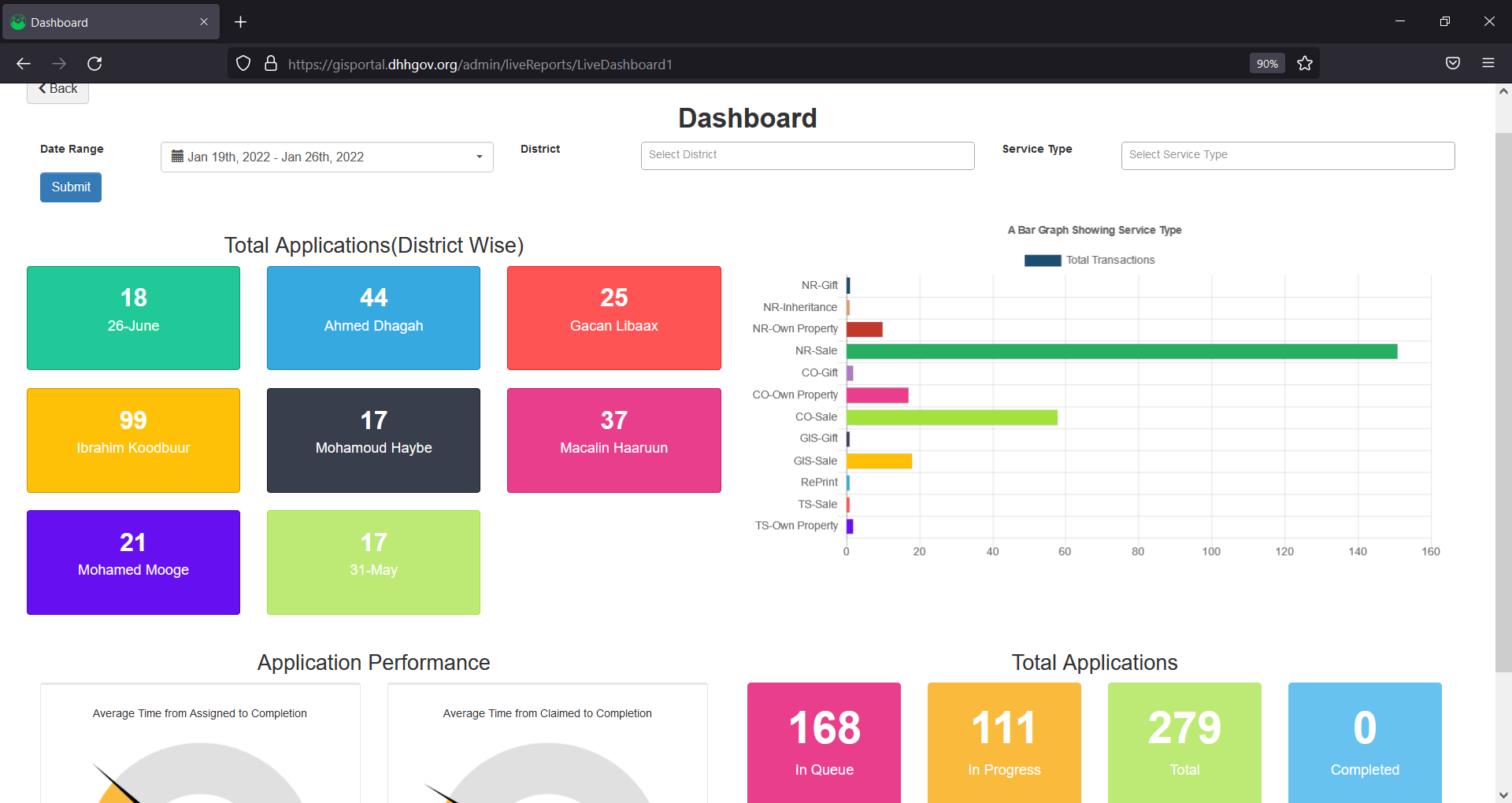Click the green NR-Sale bar
The height and width of the screenshot is (803, 1512).
[x=1122, y=351]
